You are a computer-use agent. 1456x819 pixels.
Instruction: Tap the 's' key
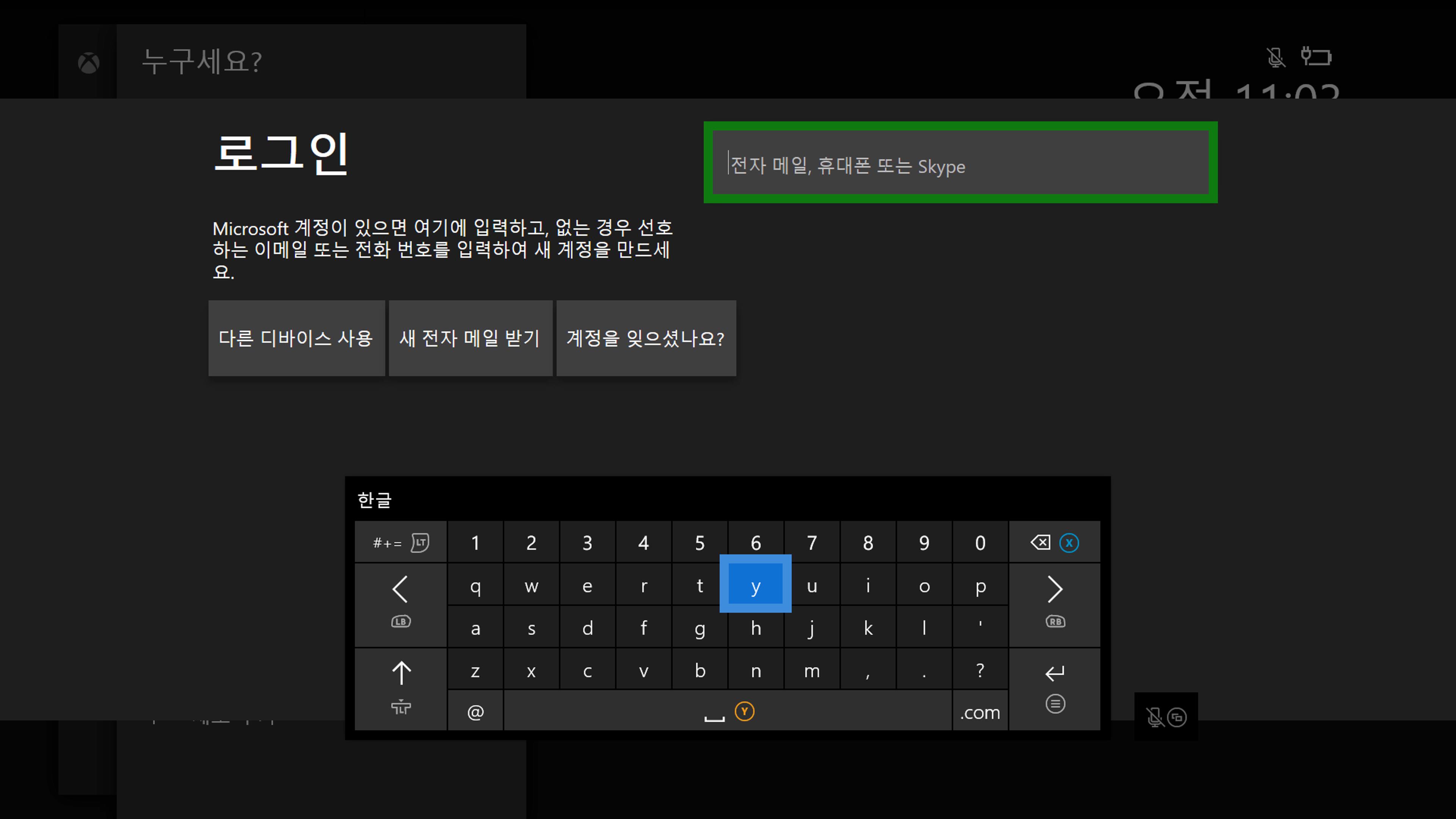[531, 627]
